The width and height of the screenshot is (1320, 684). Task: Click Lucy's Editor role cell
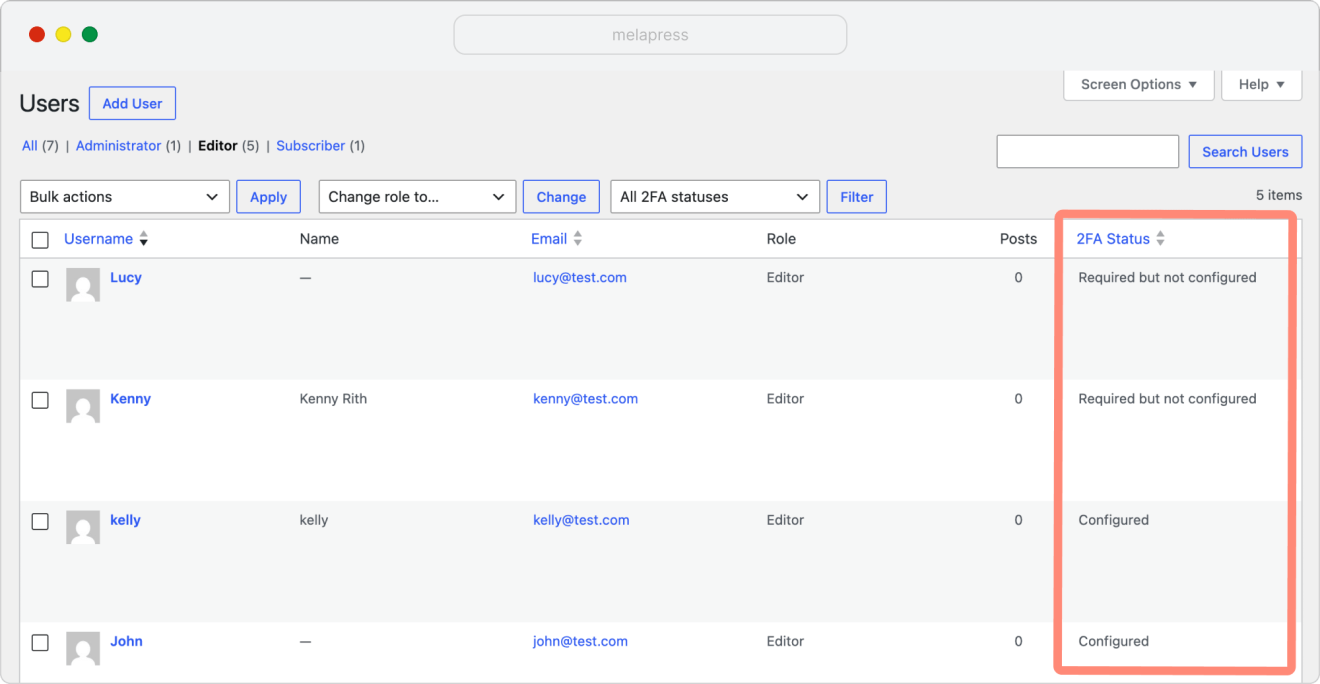(x=785, y=278)
